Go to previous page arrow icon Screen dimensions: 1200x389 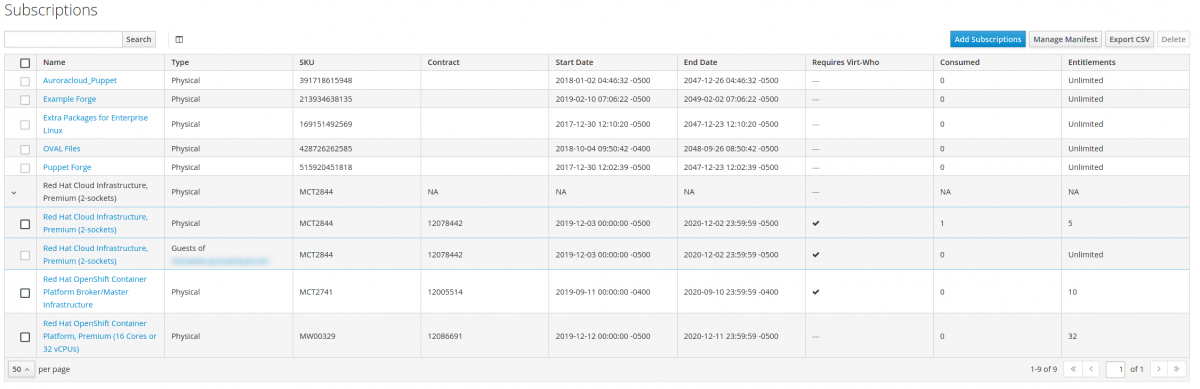pos(1093,369)
